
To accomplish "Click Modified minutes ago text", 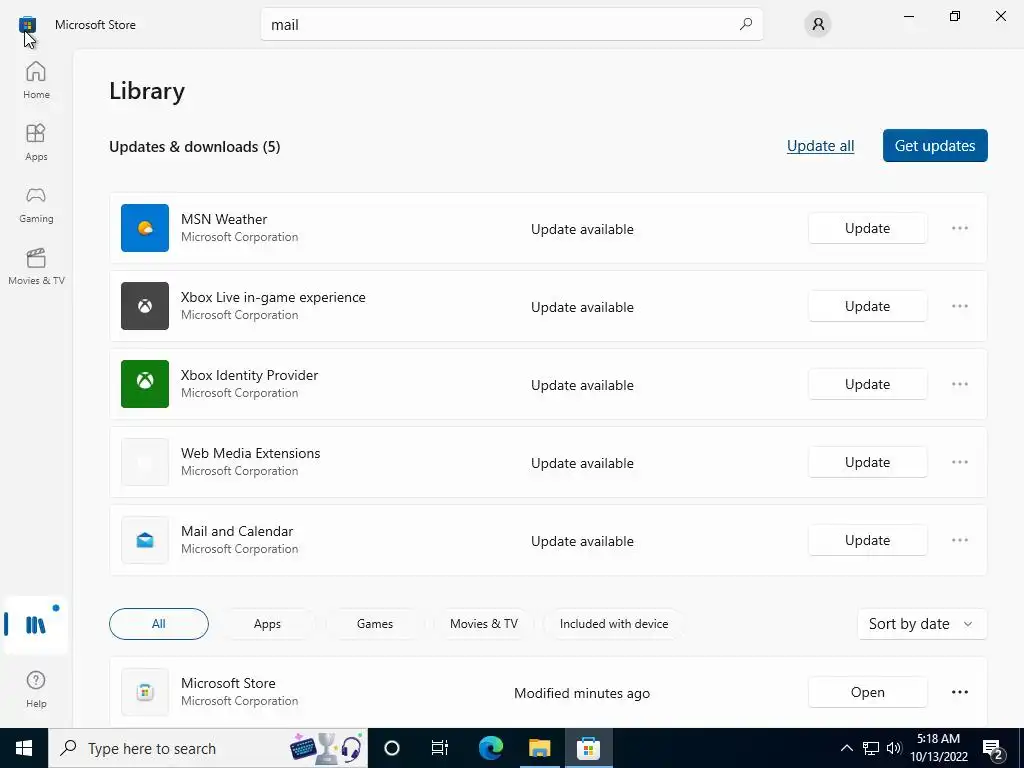I will 582,694.
